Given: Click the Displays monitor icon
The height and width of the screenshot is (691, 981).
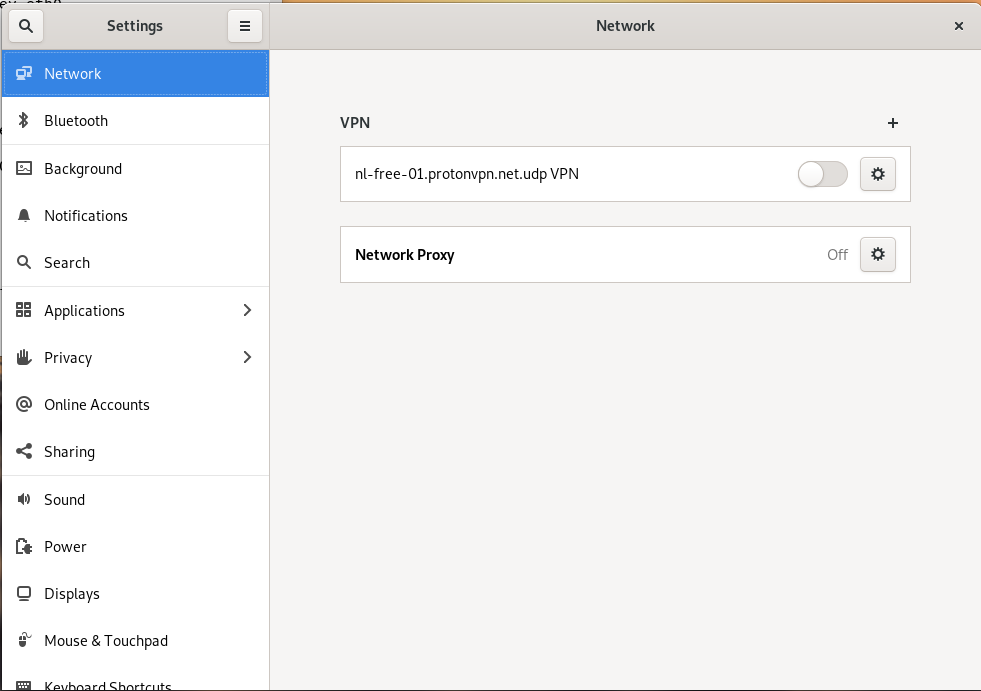Looking at the screenshot, I should [24, 593].
